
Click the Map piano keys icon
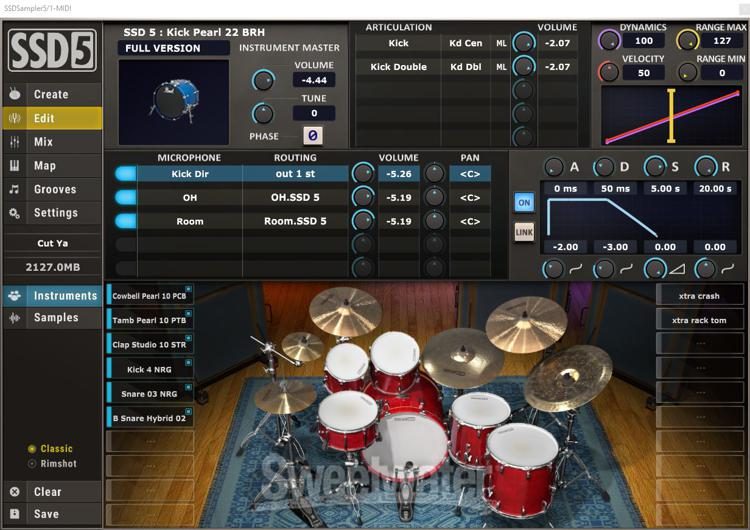14,166
